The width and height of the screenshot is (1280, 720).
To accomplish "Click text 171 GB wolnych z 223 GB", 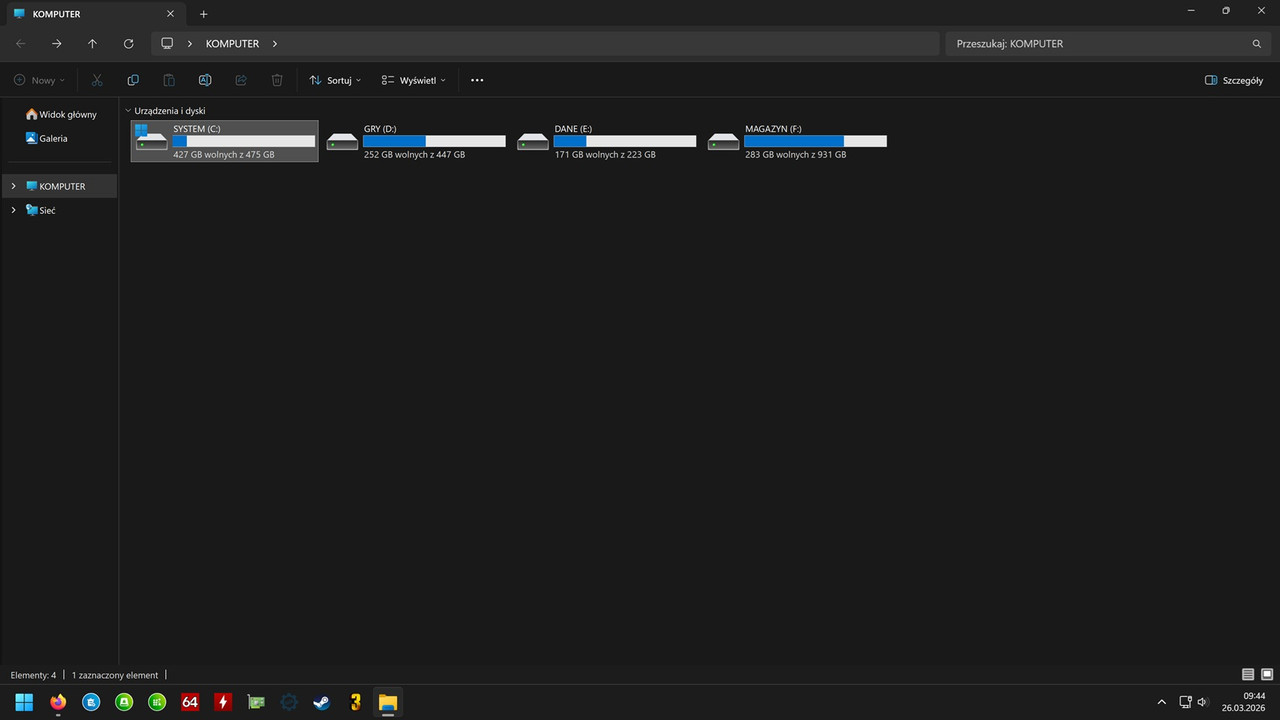I will (x=605, y=155).
